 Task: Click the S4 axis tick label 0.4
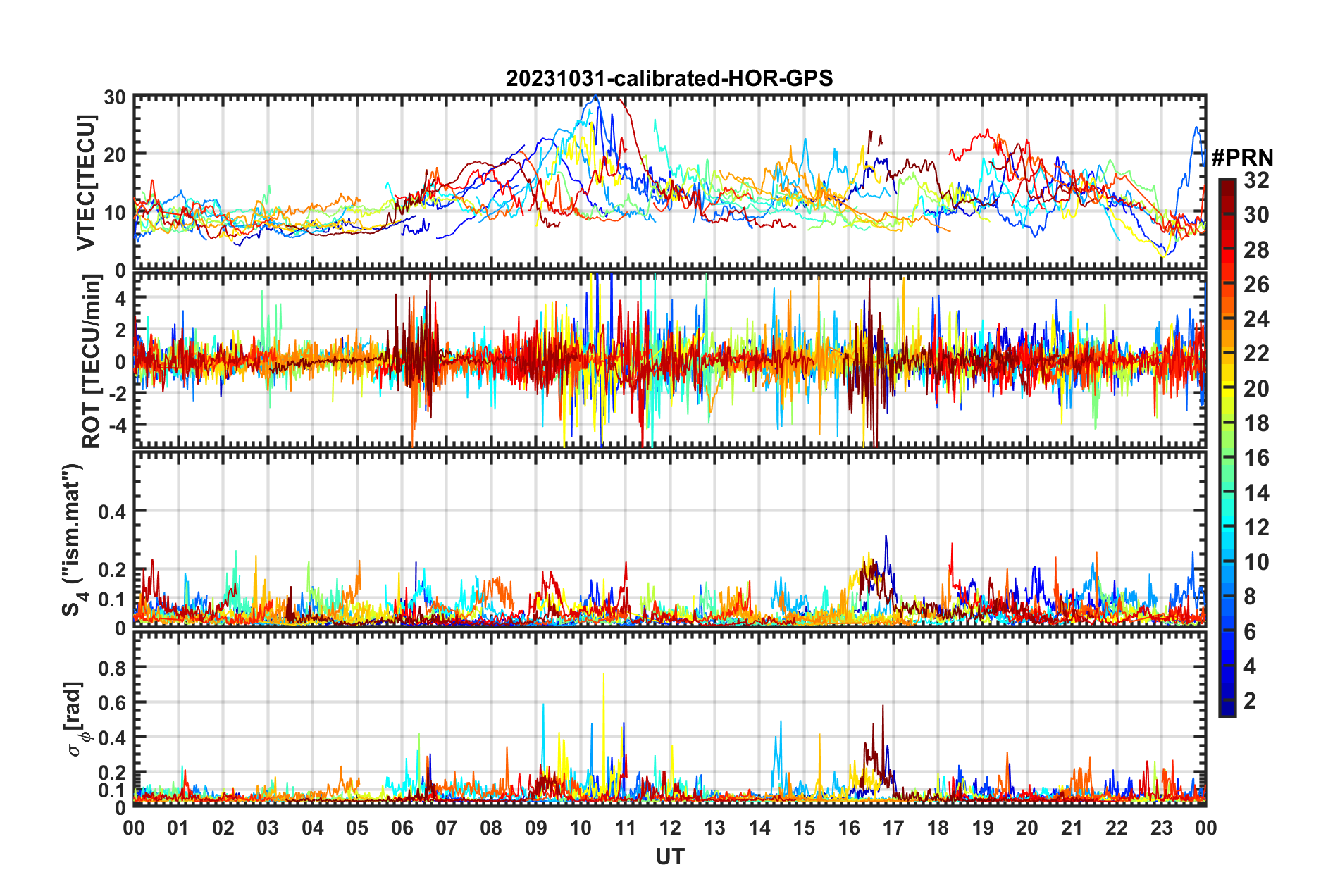pos(112,512)
